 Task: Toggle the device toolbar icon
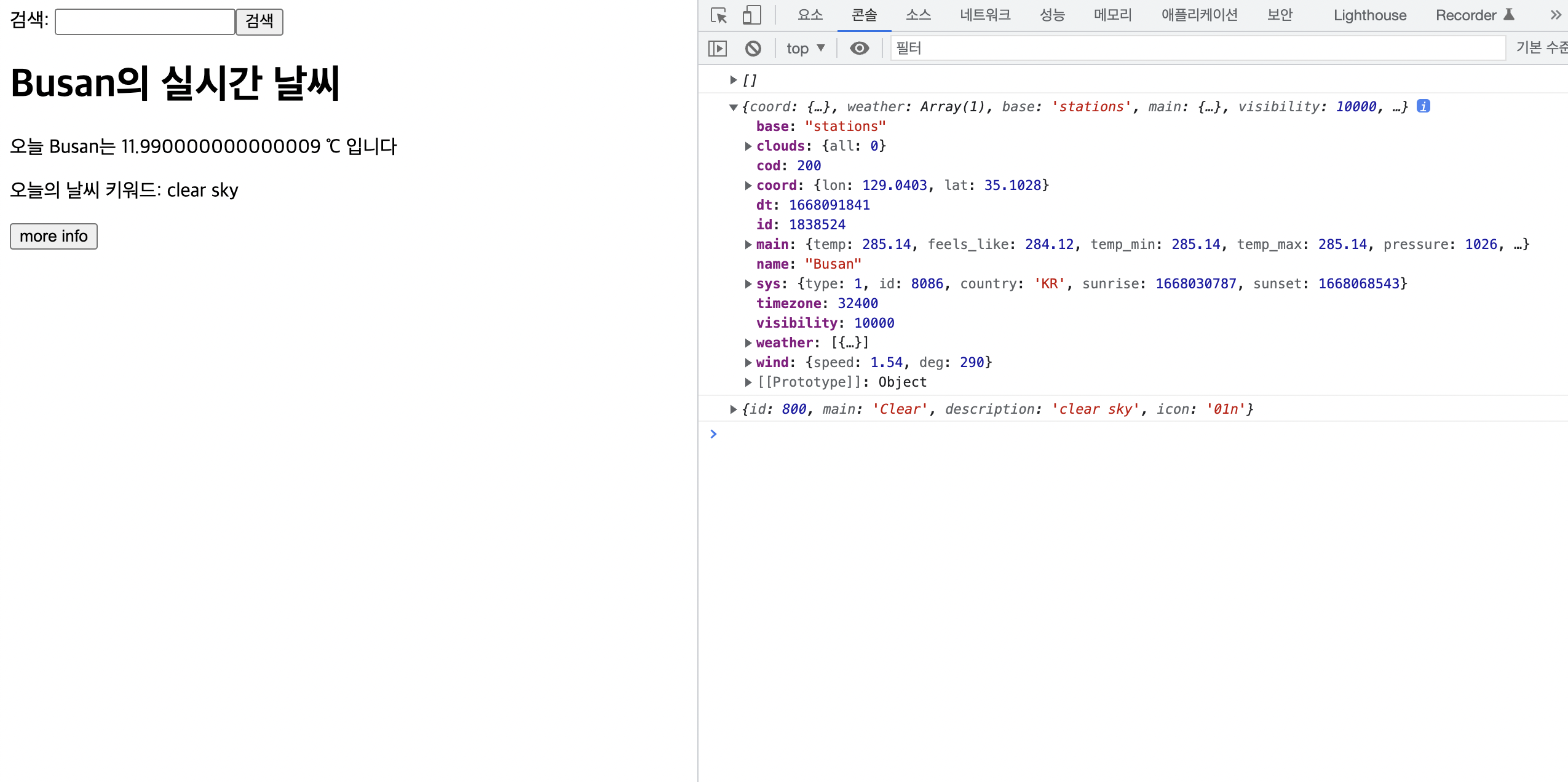tap(751, 15)
